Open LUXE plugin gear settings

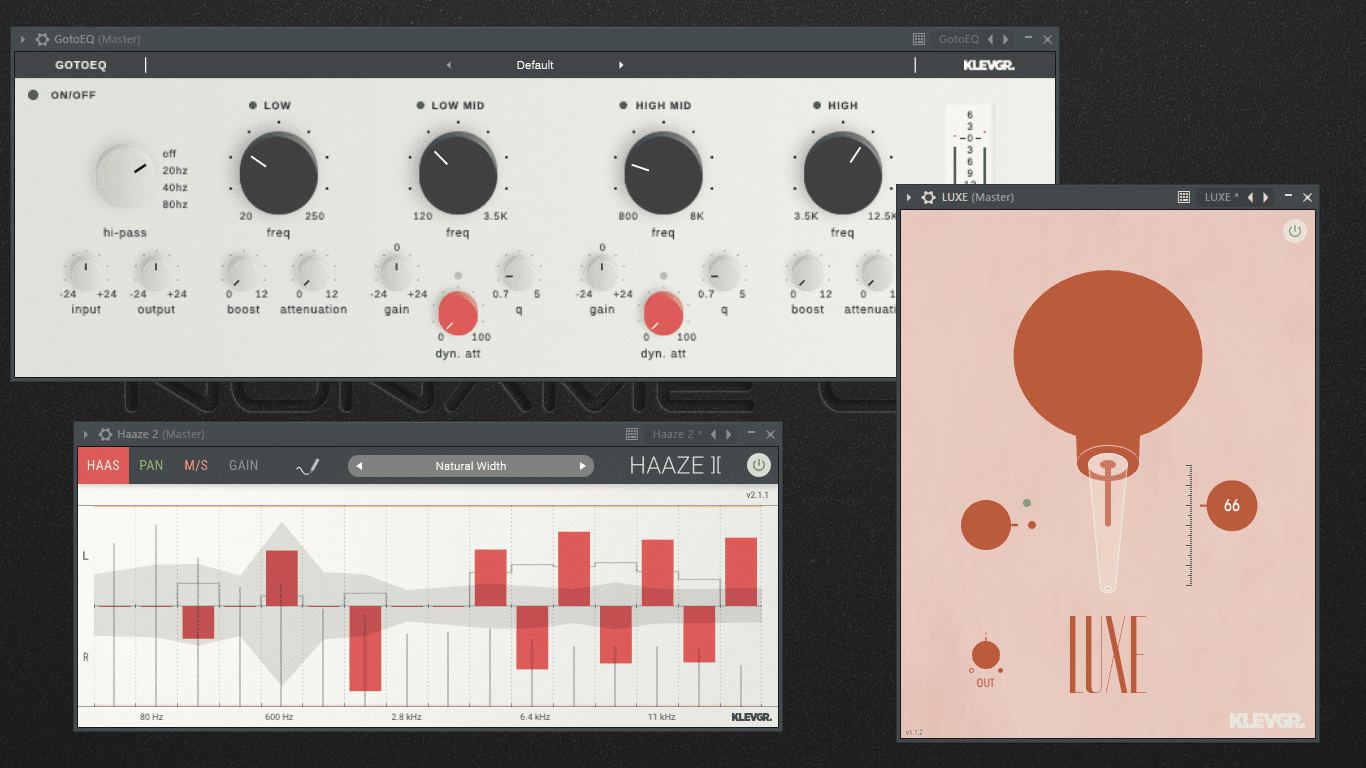[929, 197]
